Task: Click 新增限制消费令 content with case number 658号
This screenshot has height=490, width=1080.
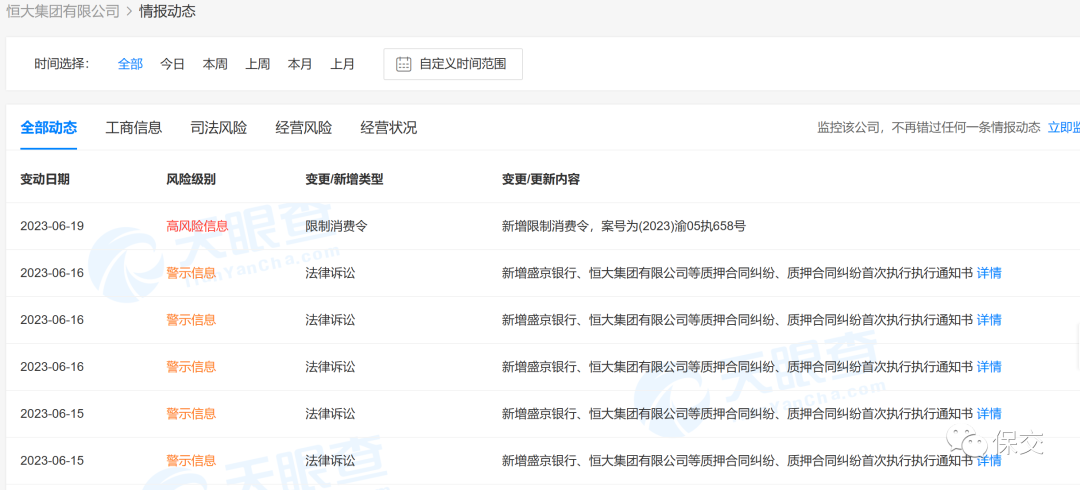Action: (624, 226)
